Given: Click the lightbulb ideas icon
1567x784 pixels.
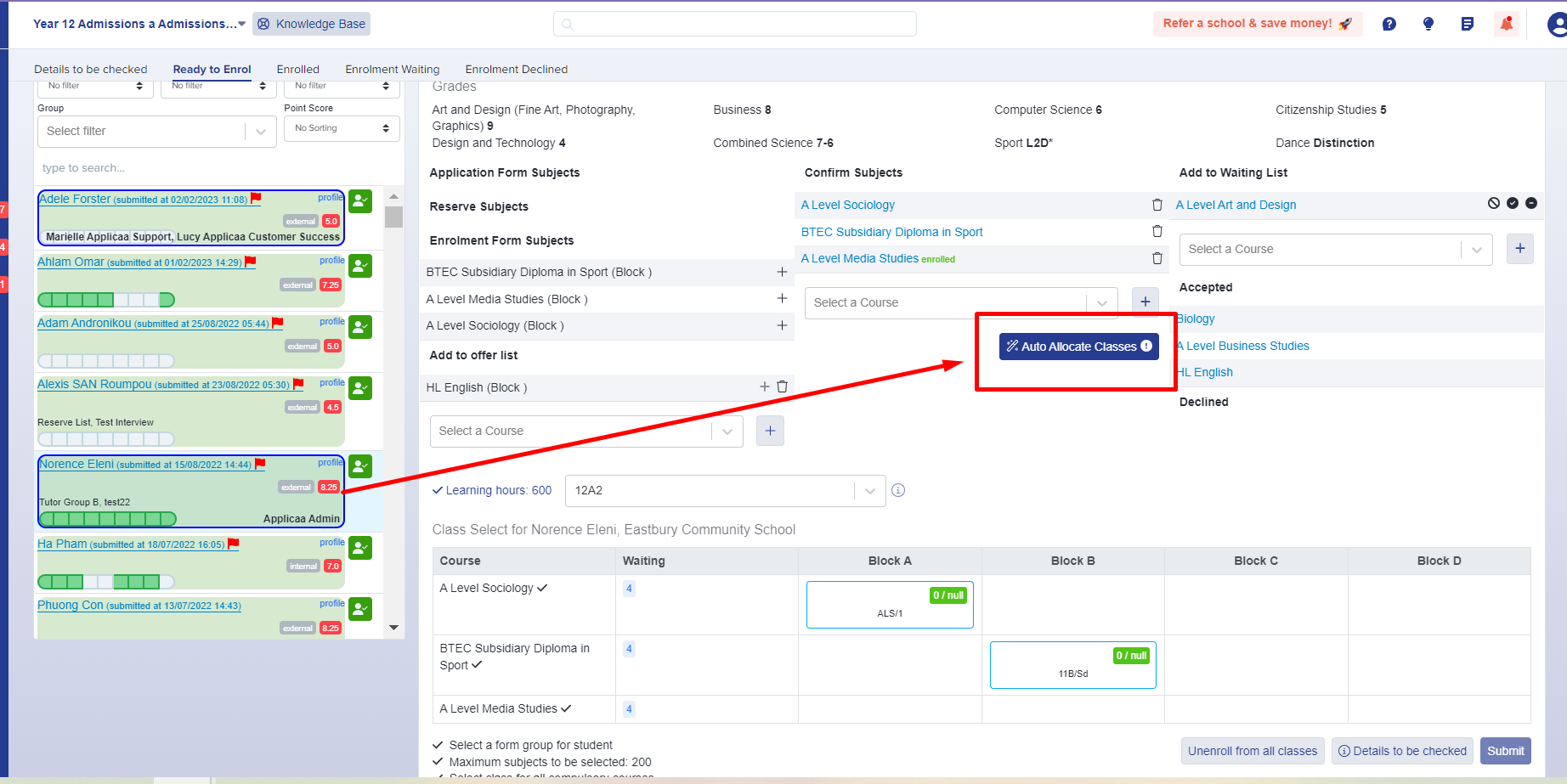Looking at the screenshot, I should click(x=1428, y=24).
